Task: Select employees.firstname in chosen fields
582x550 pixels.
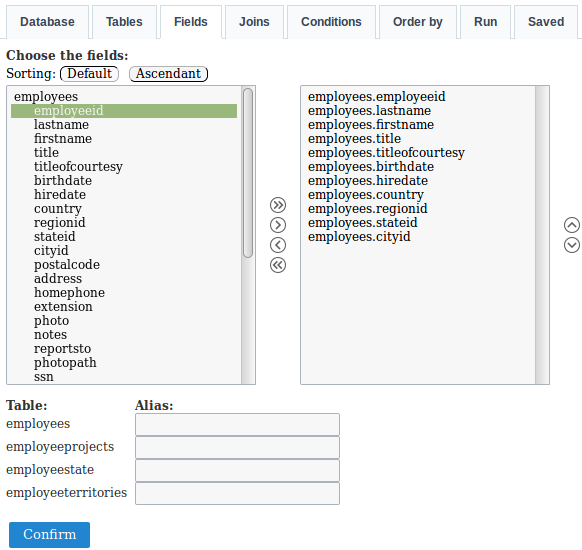Action: pos(419,125)
